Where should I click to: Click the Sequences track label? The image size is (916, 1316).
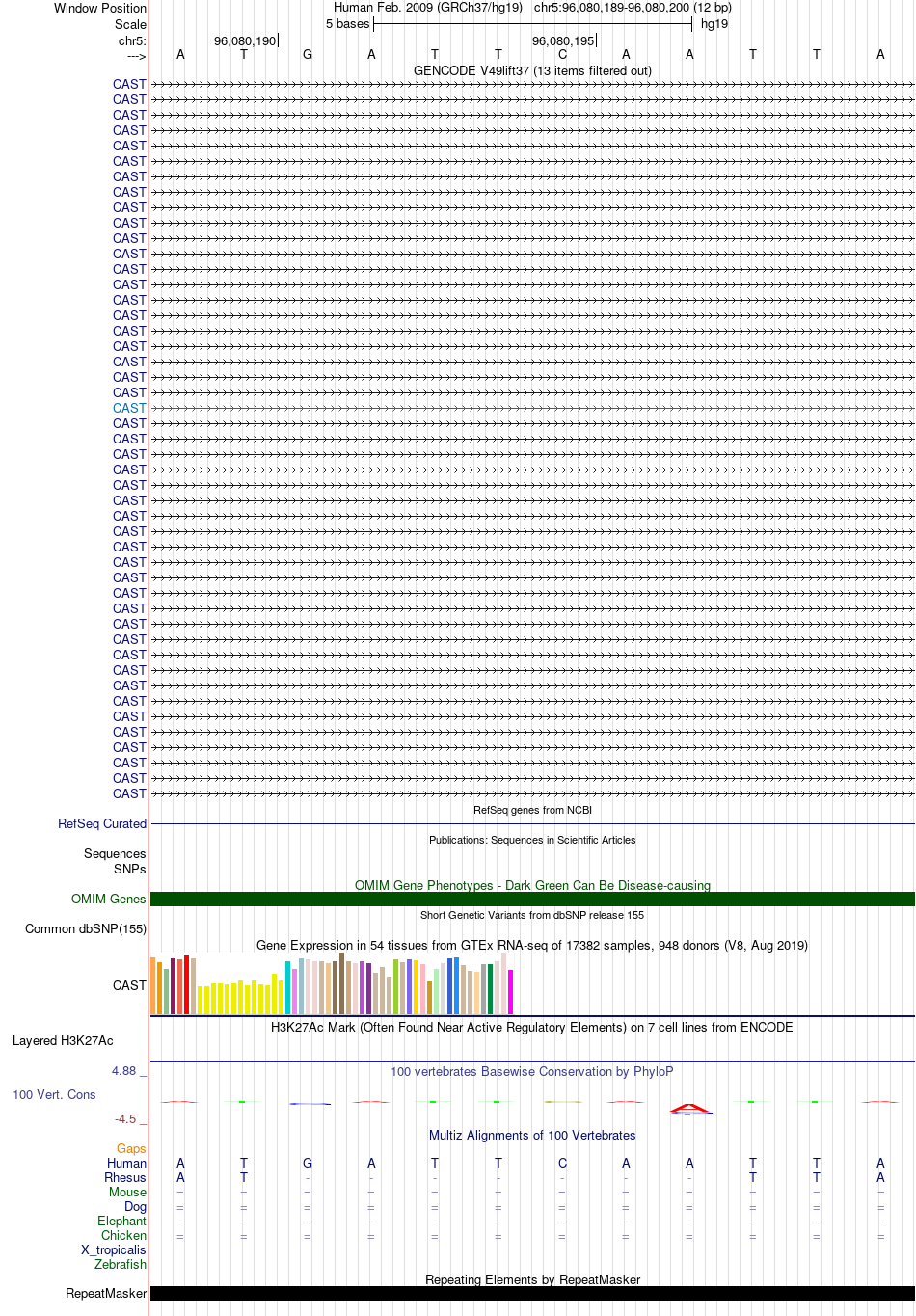(x=115, y=853)
